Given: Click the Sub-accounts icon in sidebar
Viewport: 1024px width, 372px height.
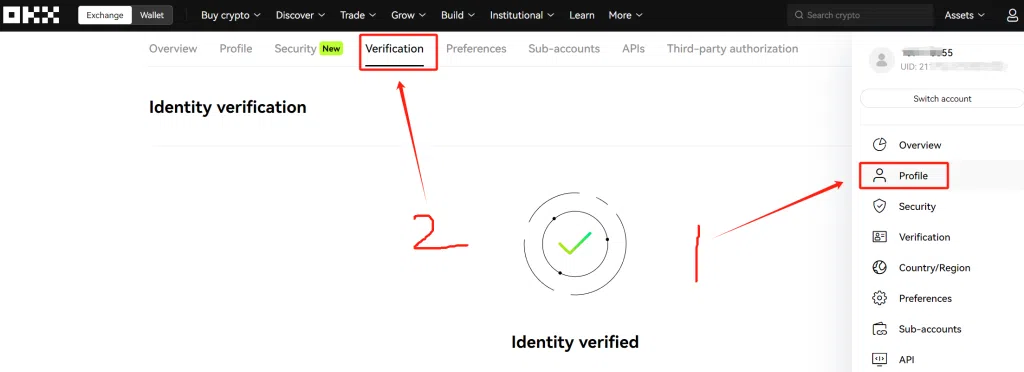Looking at the screenshot, I should click(x=879, y=329).
